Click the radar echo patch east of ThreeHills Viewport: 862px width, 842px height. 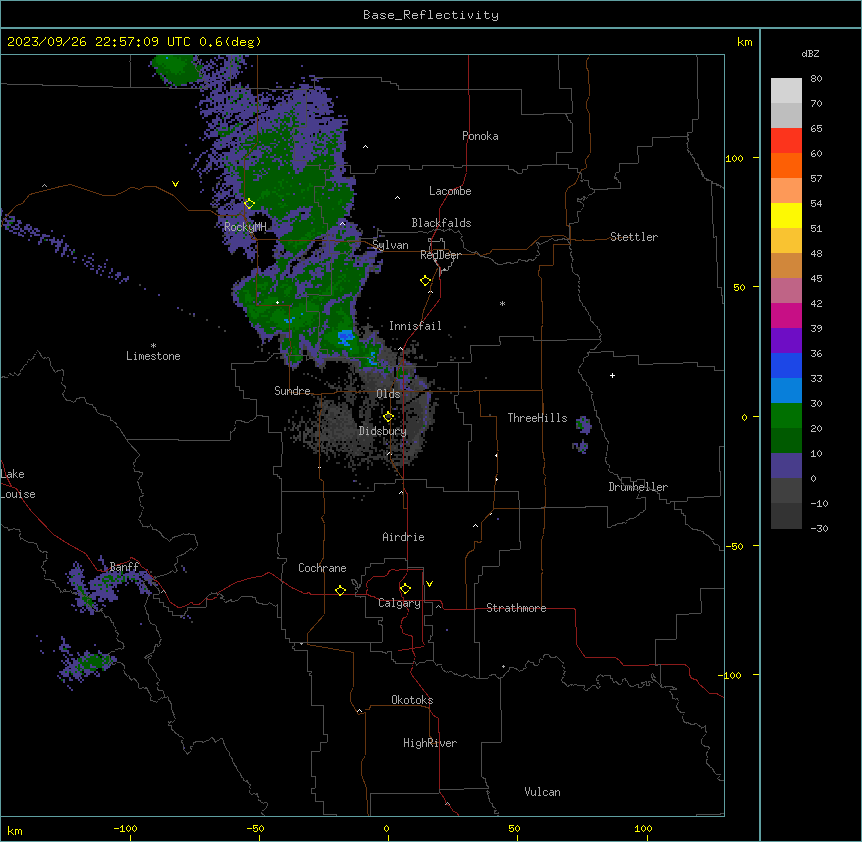pos(583,425)
